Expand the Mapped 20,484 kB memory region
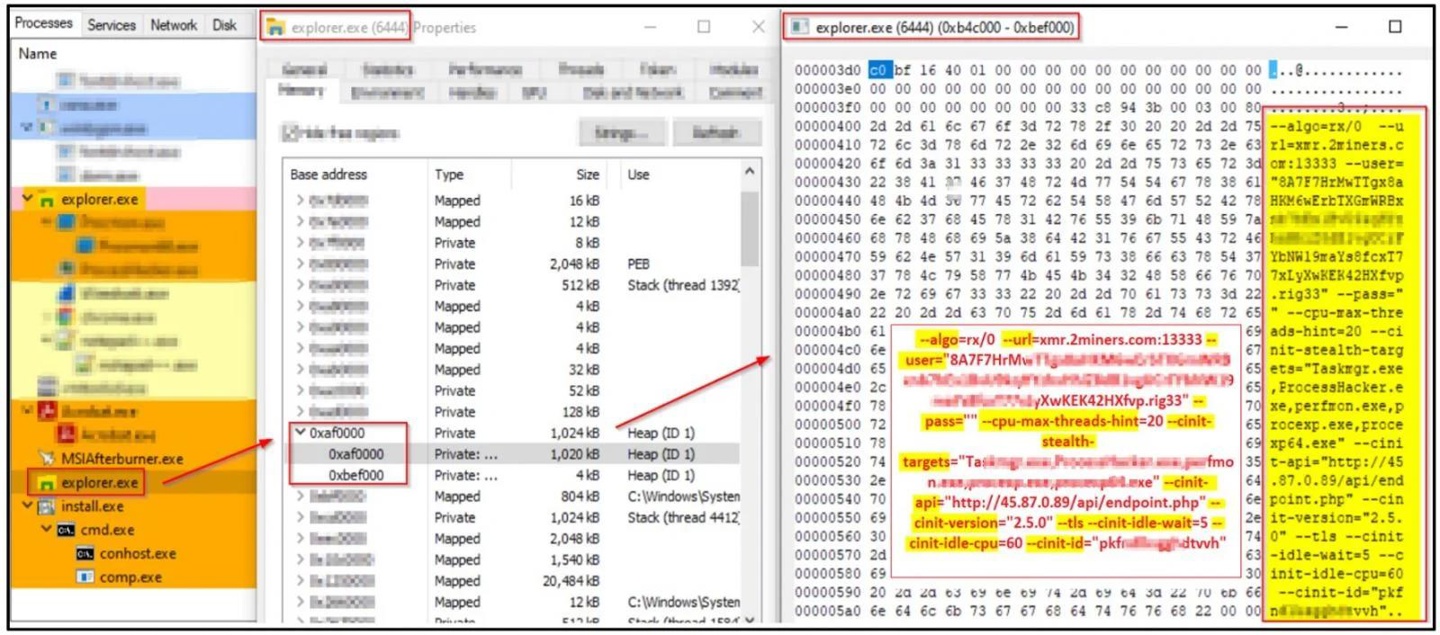Image resolution: width=1440 pixels, height=635 pixels. [x=299, y=581]
